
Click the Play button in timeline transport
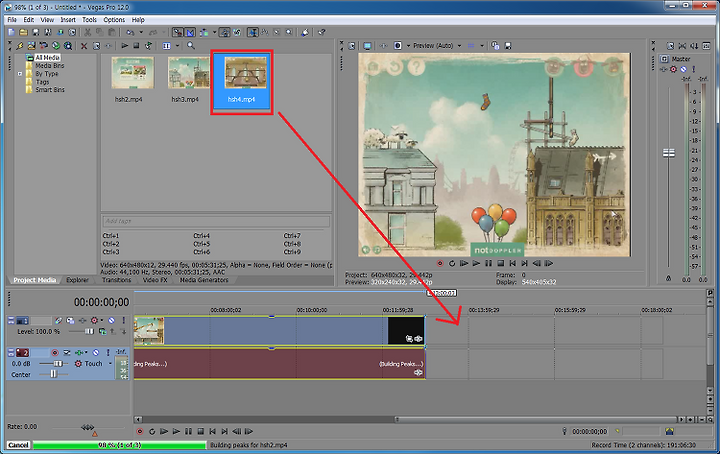[x=176, y=432]
